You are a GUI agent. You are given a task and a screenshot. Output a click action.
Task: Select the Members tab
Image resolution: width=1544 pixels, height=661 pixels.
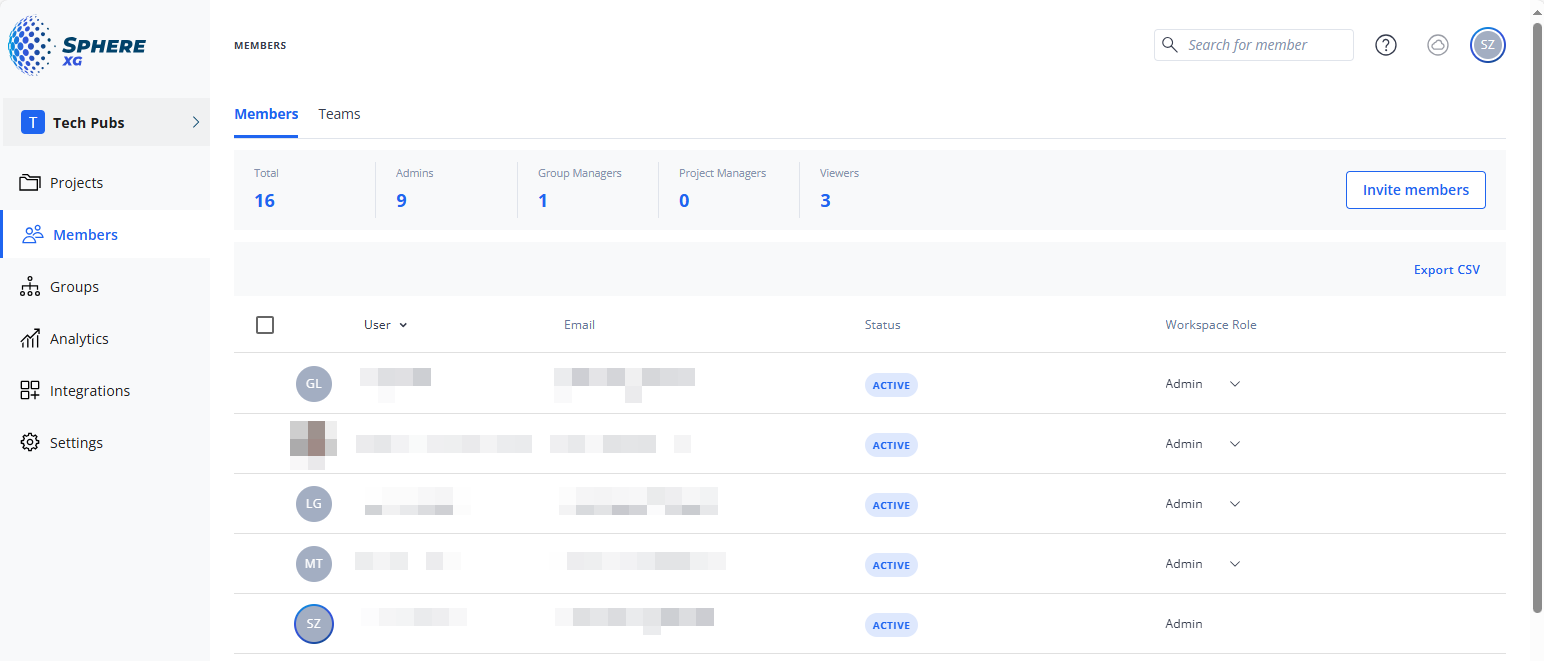266,114
